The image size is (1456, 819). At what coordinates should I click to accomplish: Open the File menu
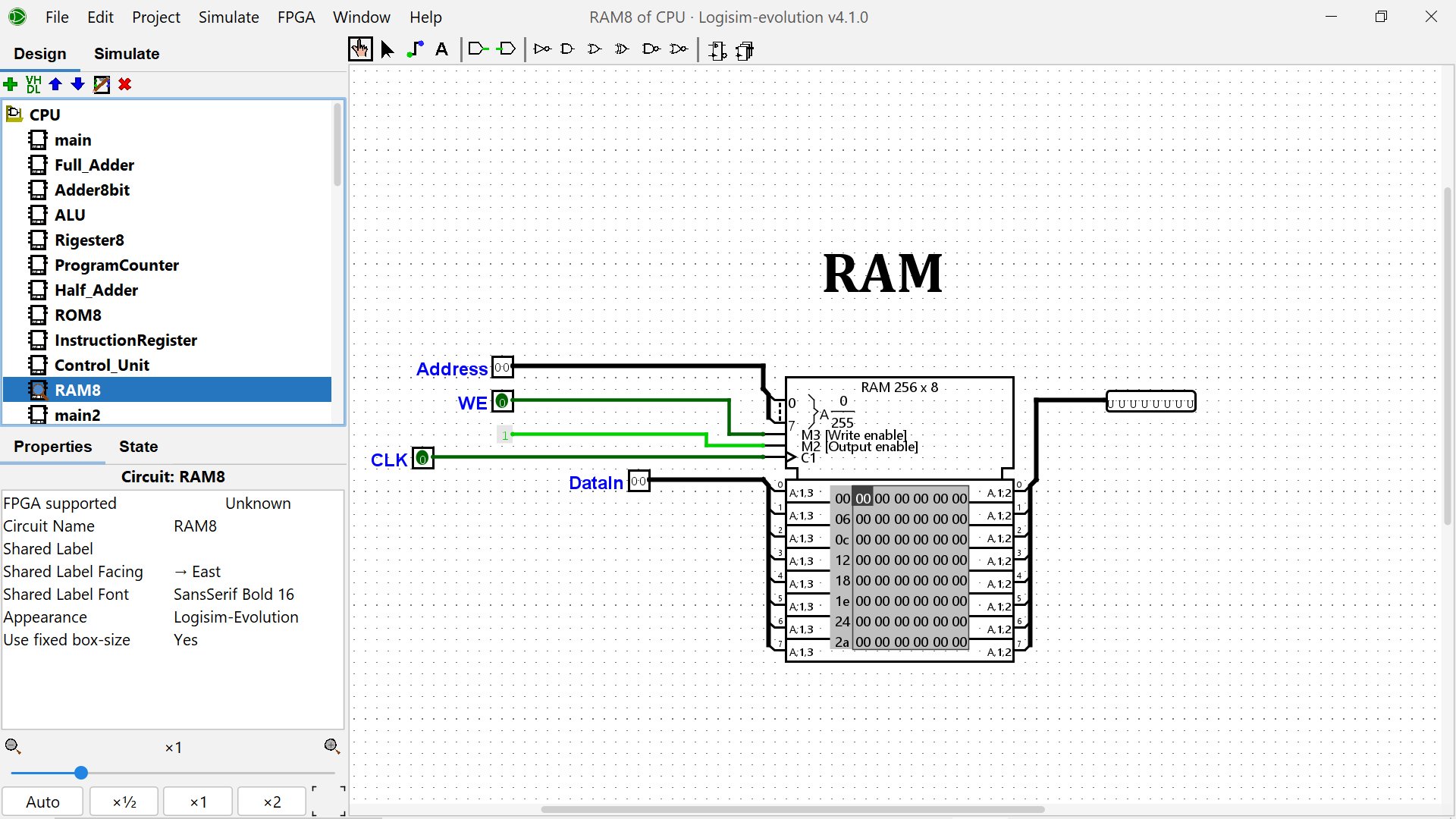[57, 17]
